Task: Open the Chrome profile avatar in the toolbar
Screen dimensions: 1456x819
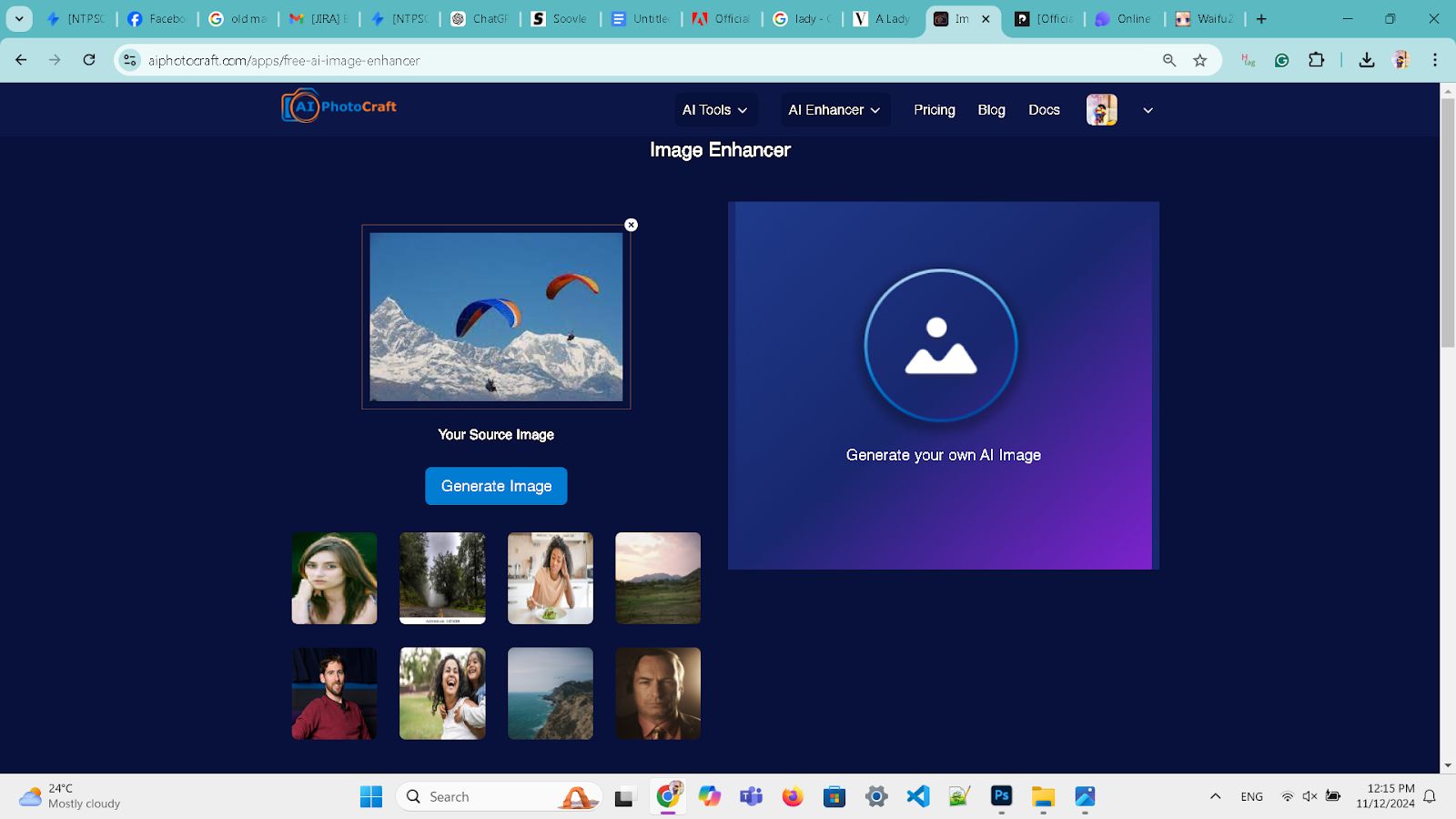Action: 1401,60
